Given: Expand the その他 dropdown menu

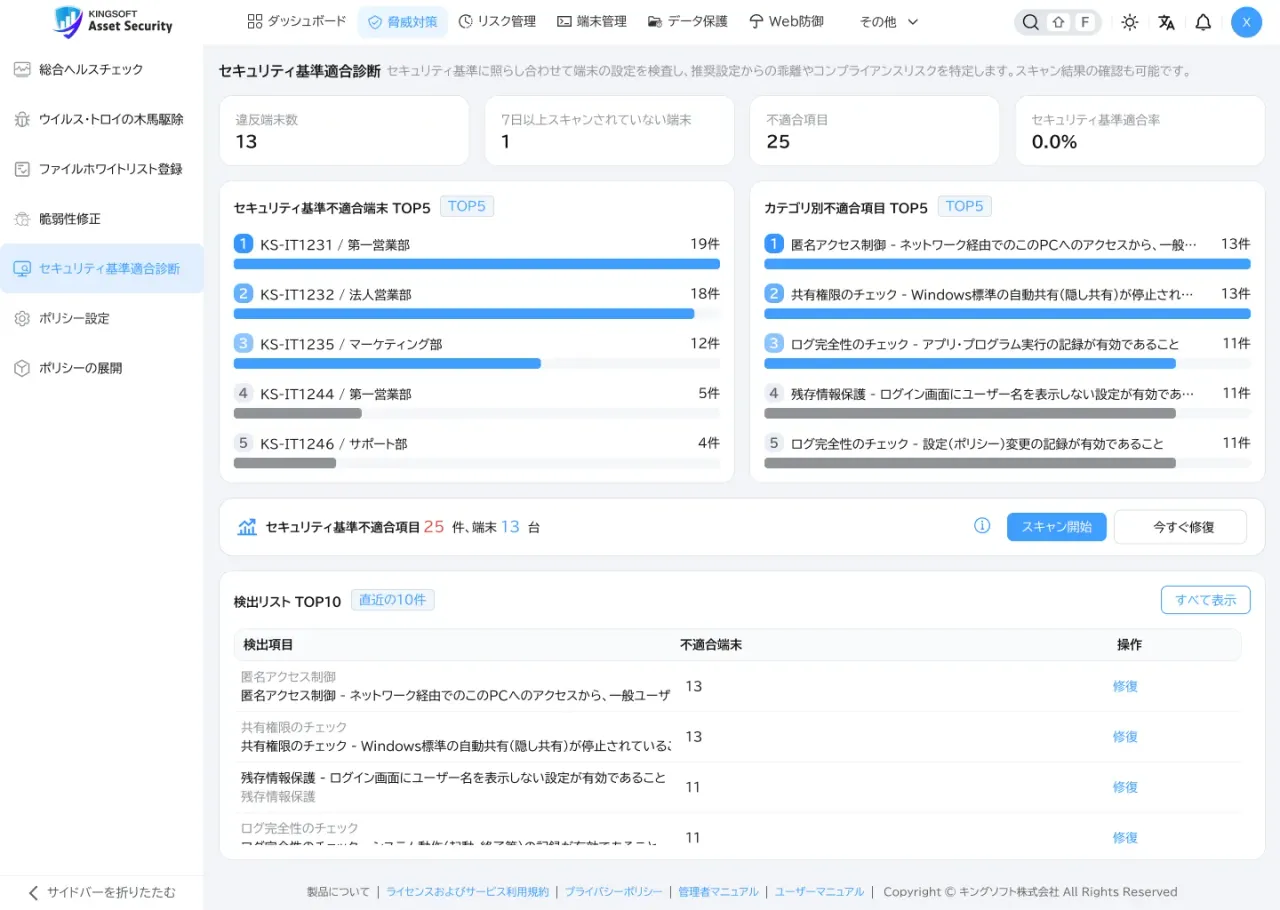Looking at the screenshot, I should click(x=889, y=22).
